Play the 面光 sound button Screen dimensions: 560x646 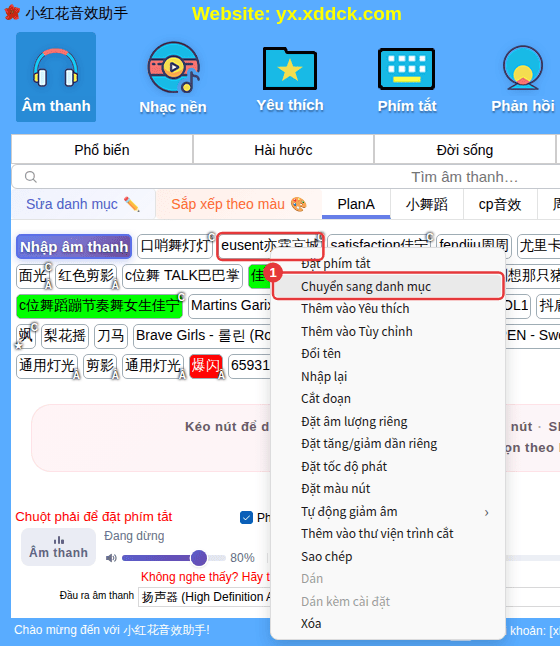pos(33,275)
